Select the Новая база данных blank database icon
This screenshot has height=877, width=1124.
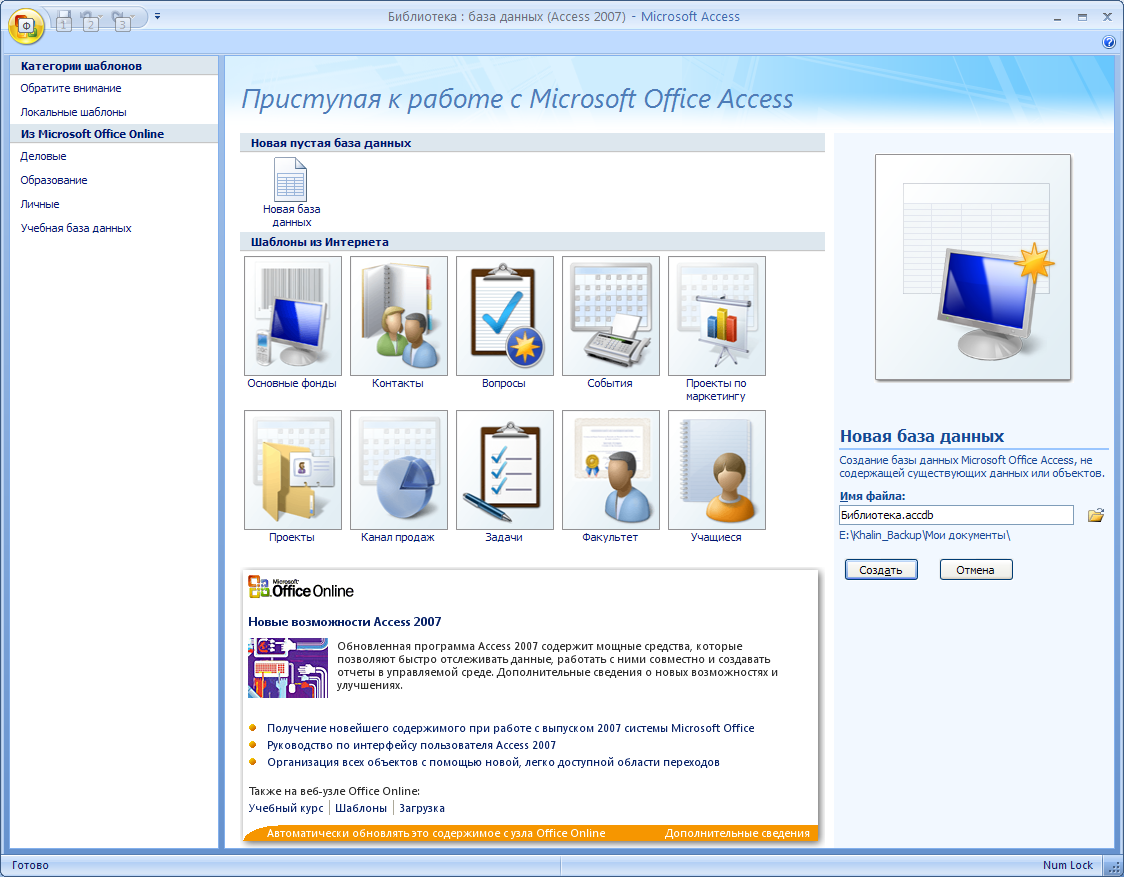[x=291, y=192]
